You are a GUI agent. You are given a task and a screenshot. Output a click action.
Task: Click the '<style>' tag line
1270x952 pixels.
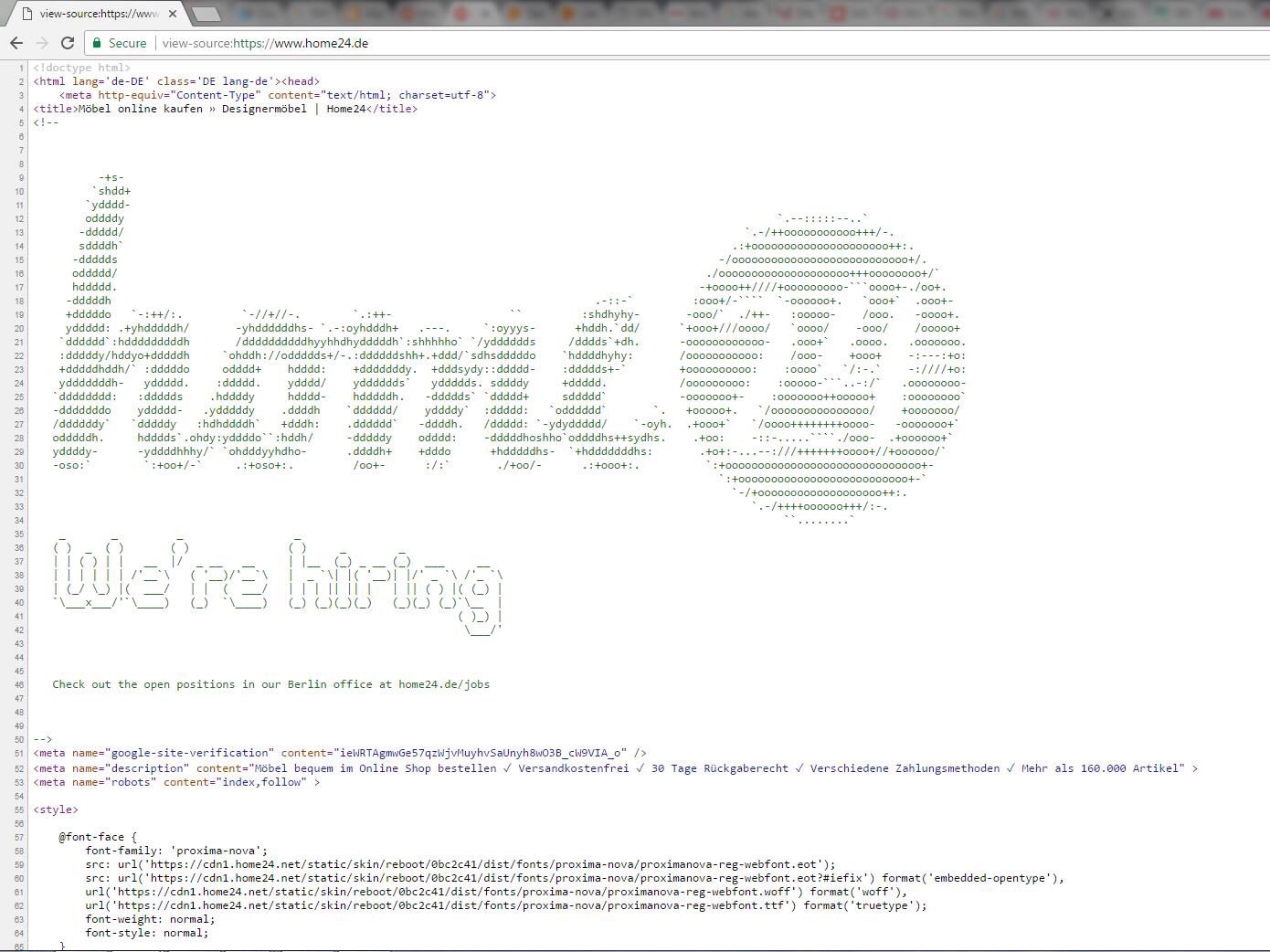(56, 809)
